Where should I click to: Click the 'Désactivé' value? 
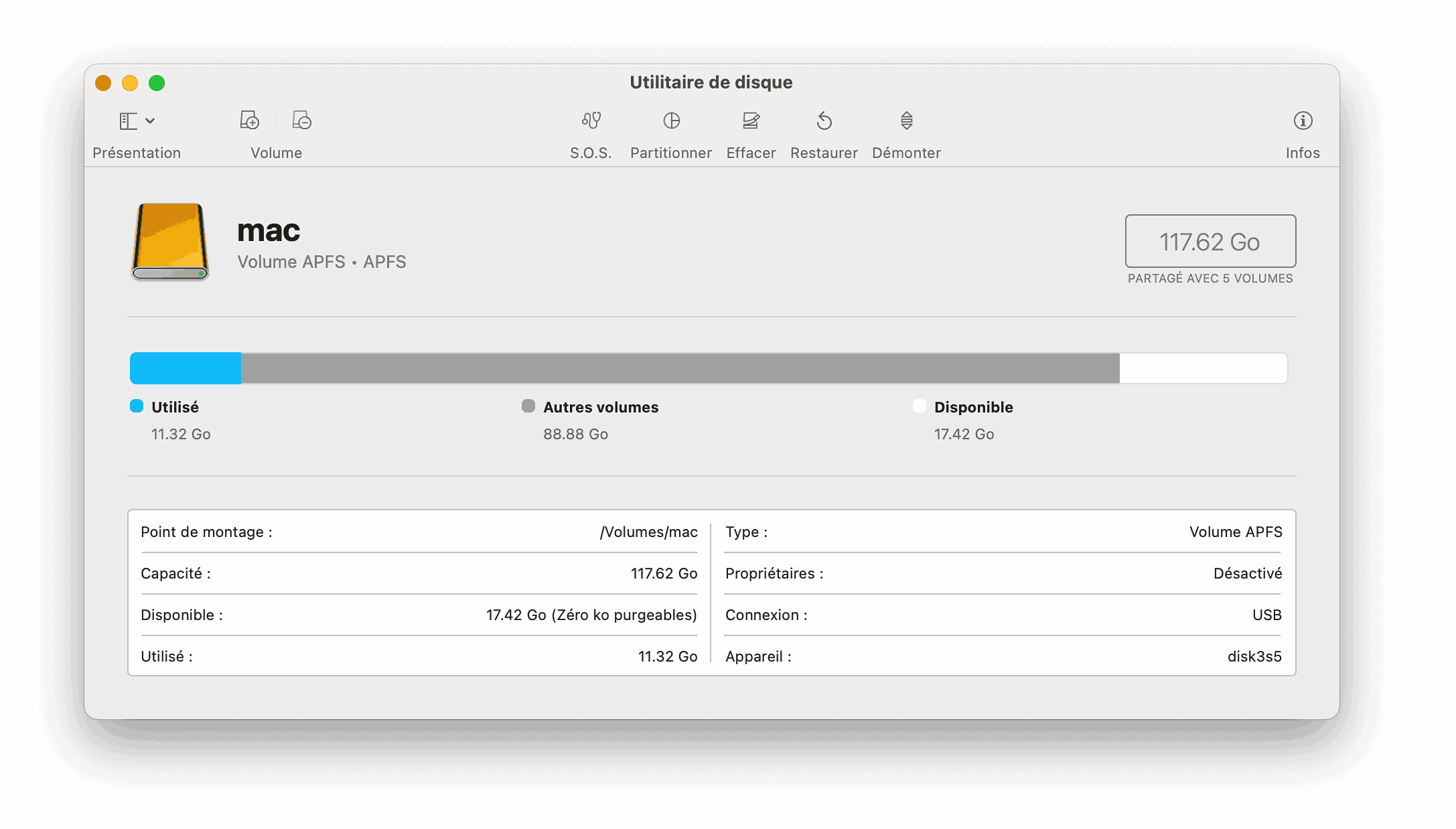[1248, 573]
